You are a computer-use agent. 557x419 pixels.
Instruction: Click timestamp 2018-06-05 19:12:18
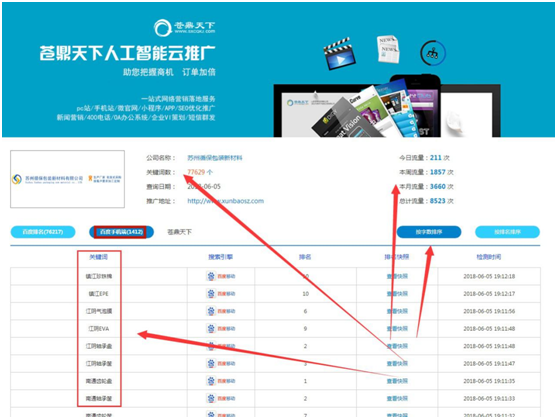click(x=489, y=276)
